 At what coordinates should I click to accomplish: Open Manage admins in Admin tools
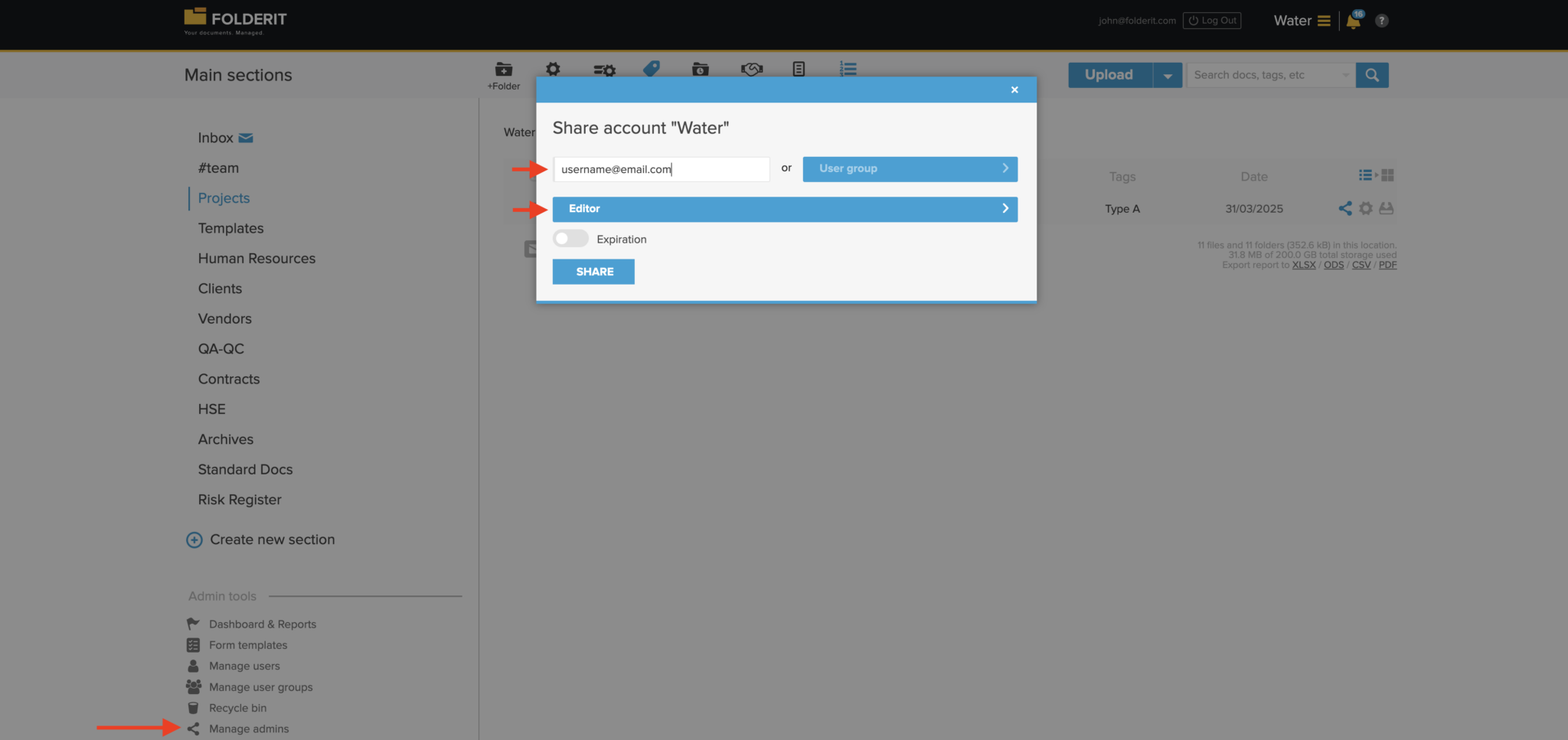[237, 729]
